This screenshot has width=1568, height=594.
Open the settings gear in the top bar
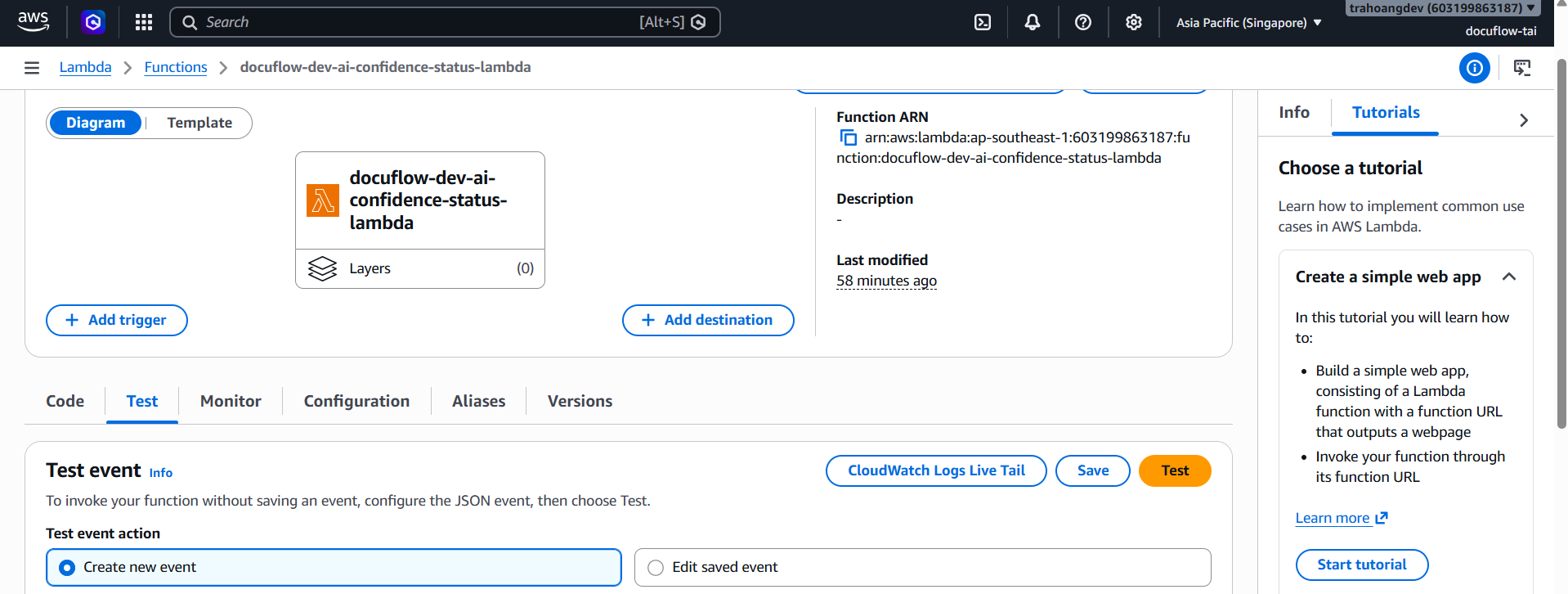click(x=1134, y=22)
